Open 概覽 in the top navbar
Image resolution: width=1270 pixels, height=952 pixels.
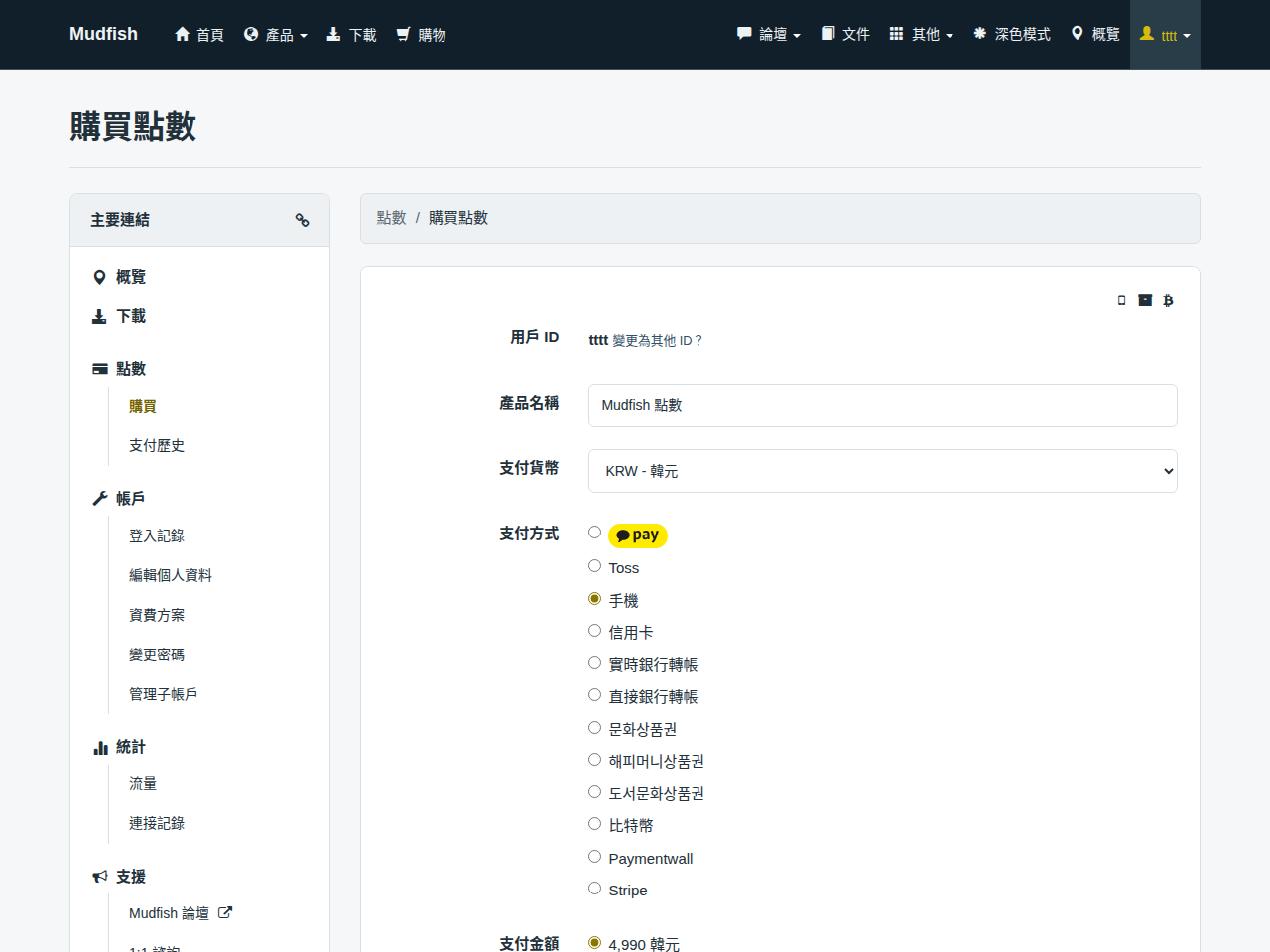click(x=1096, y=35)
